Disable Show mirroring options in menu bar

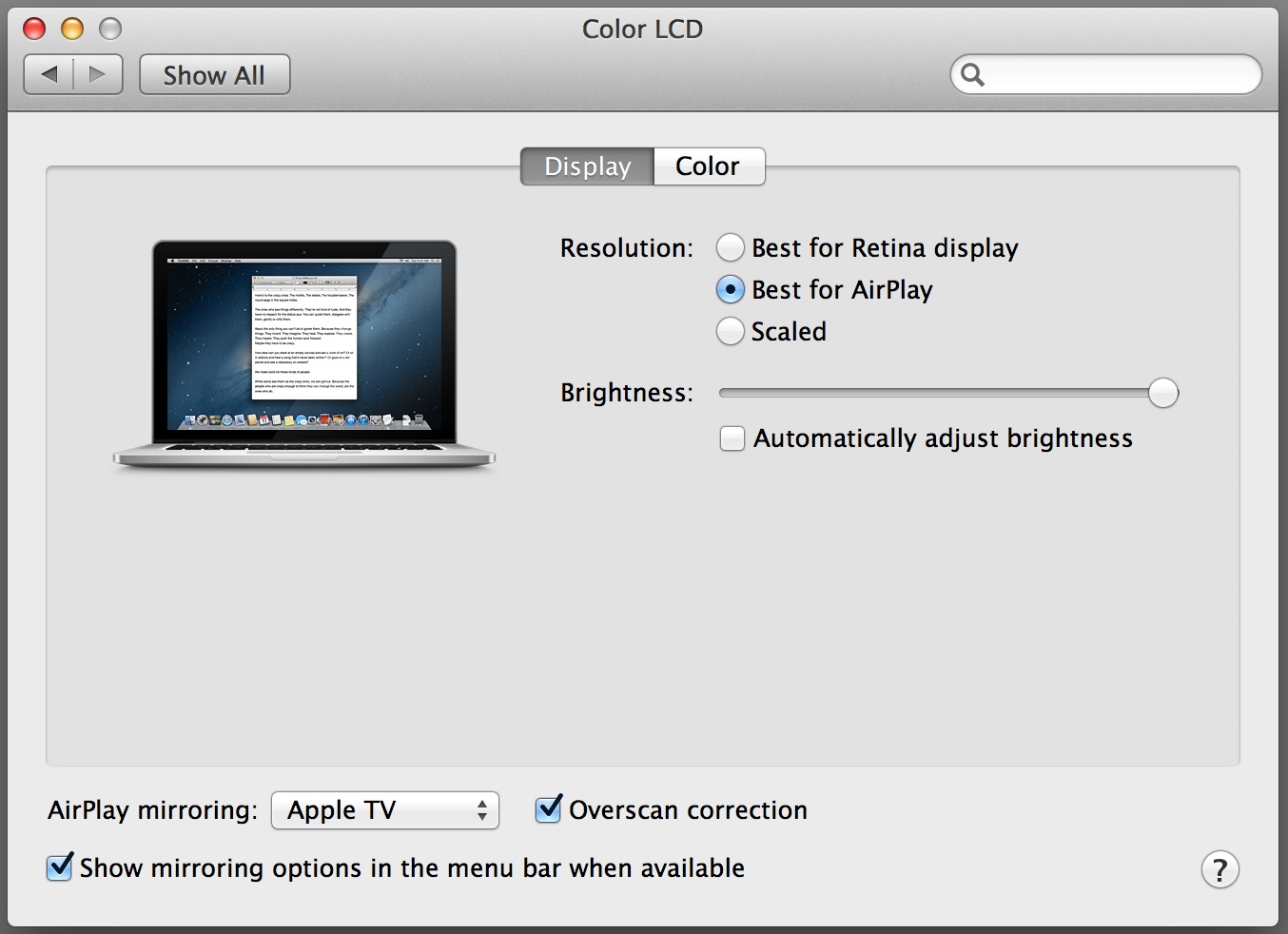point(59,867)
